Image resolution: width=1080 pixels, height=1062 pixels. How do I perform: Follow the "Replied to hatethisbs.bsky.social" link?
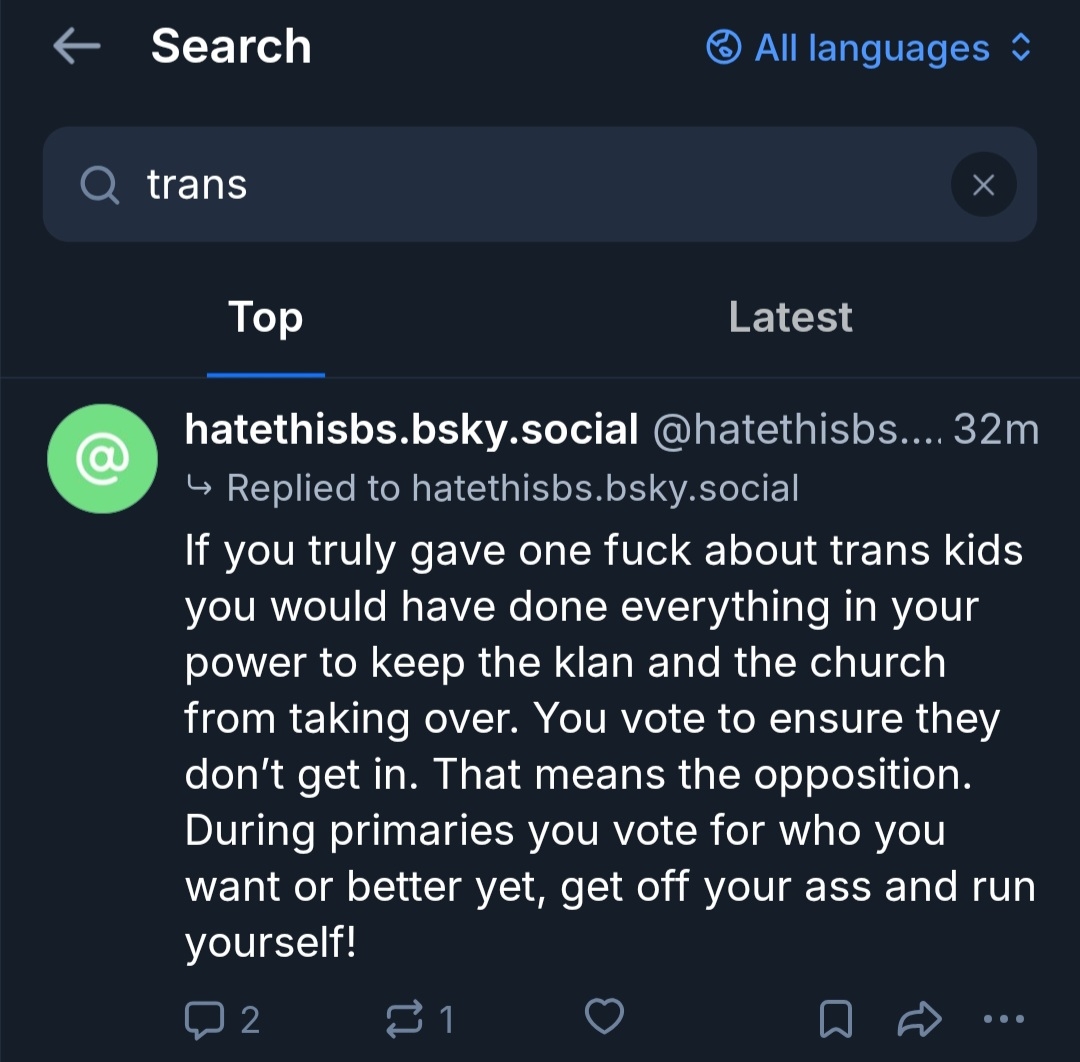pos(512,488)
